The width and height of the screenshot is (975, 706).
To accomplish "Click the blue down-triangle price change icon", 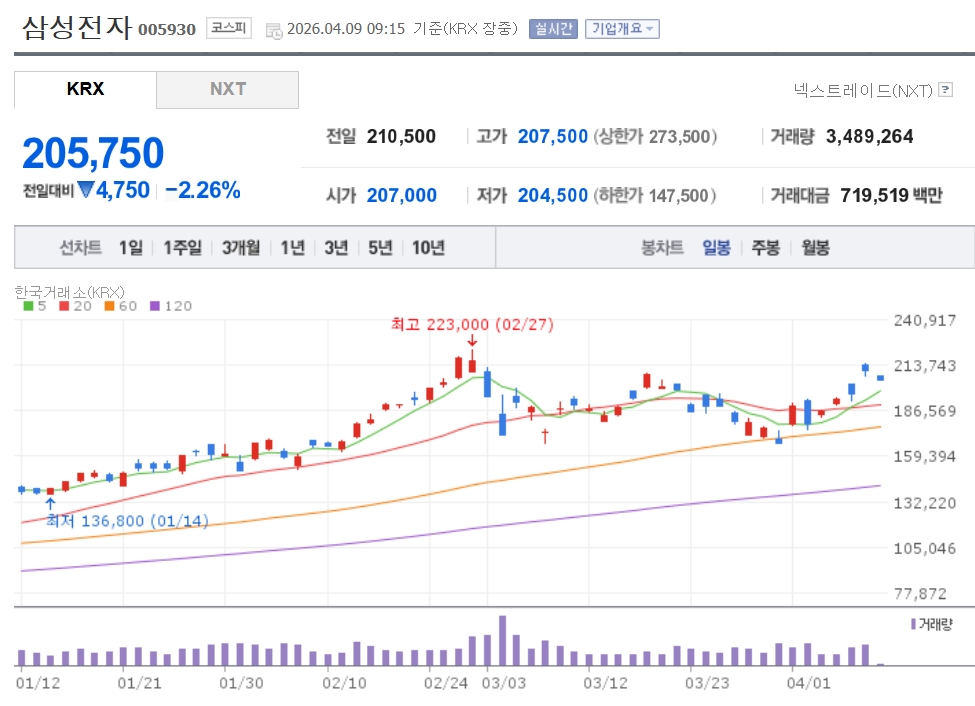I will pyautogui.click(x=85, y=190).
